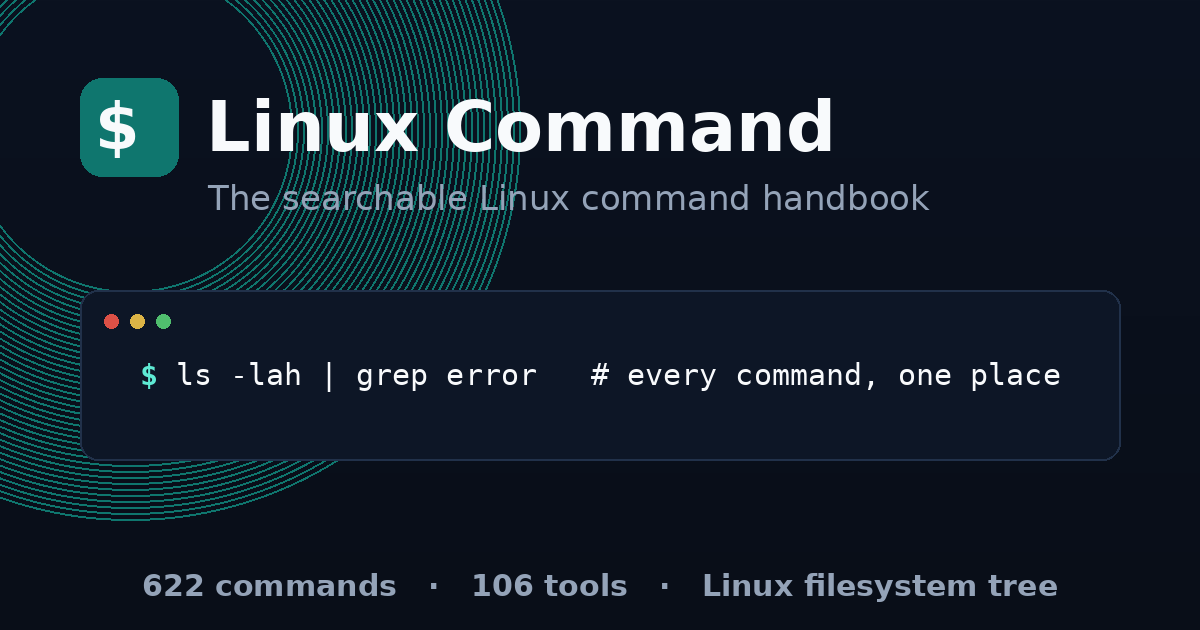Click the teal dollar-sign logo icon

pos(129,127)
